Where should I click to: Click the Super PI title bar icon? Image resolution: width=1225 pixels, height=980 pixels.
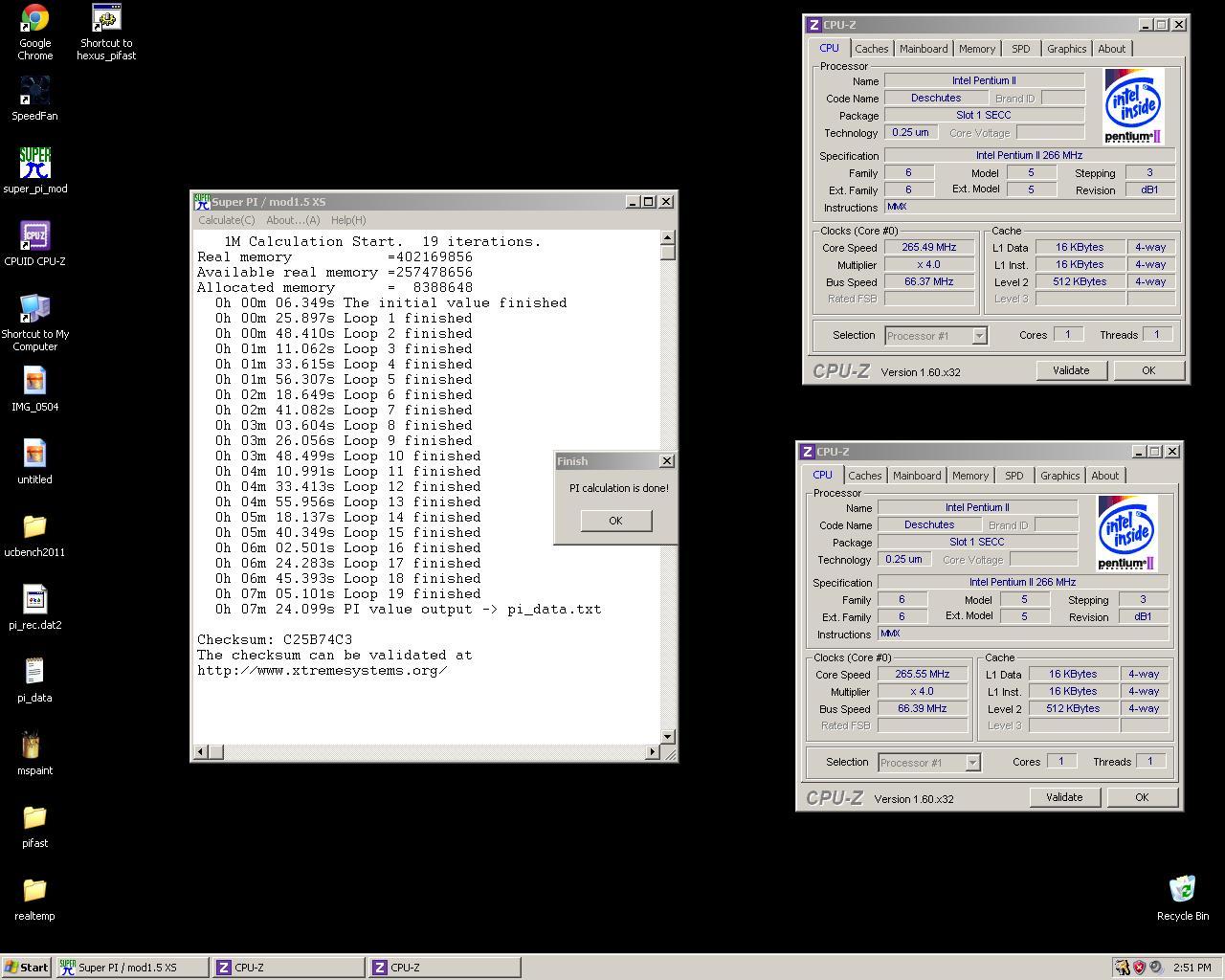pyautogui.click(x=202, y=202)
